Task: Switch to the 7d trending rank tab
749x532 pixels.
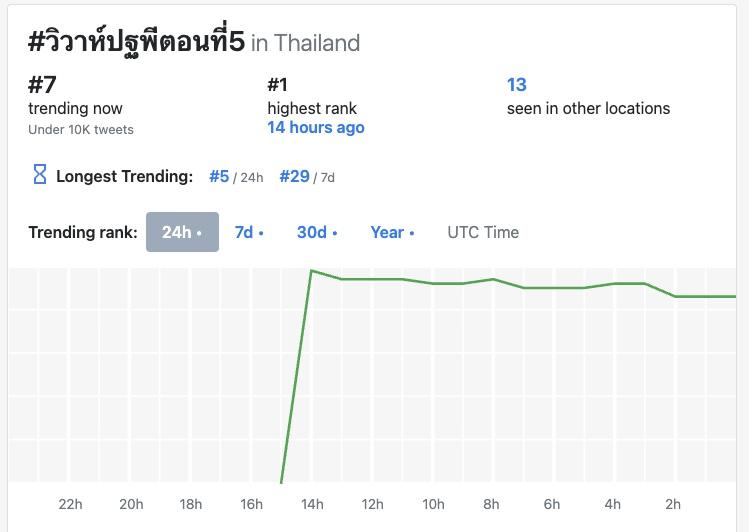Action: pyautogui.click(x=249, y=232)
